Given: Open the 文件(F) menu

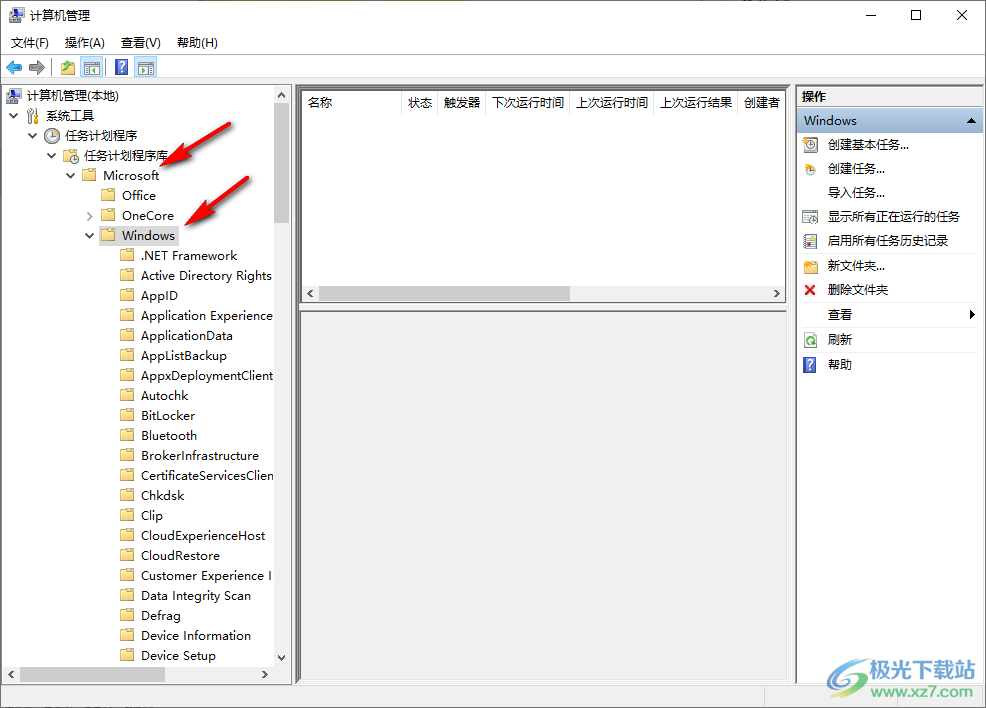Looking at the screenshot, I should point(30,43).
